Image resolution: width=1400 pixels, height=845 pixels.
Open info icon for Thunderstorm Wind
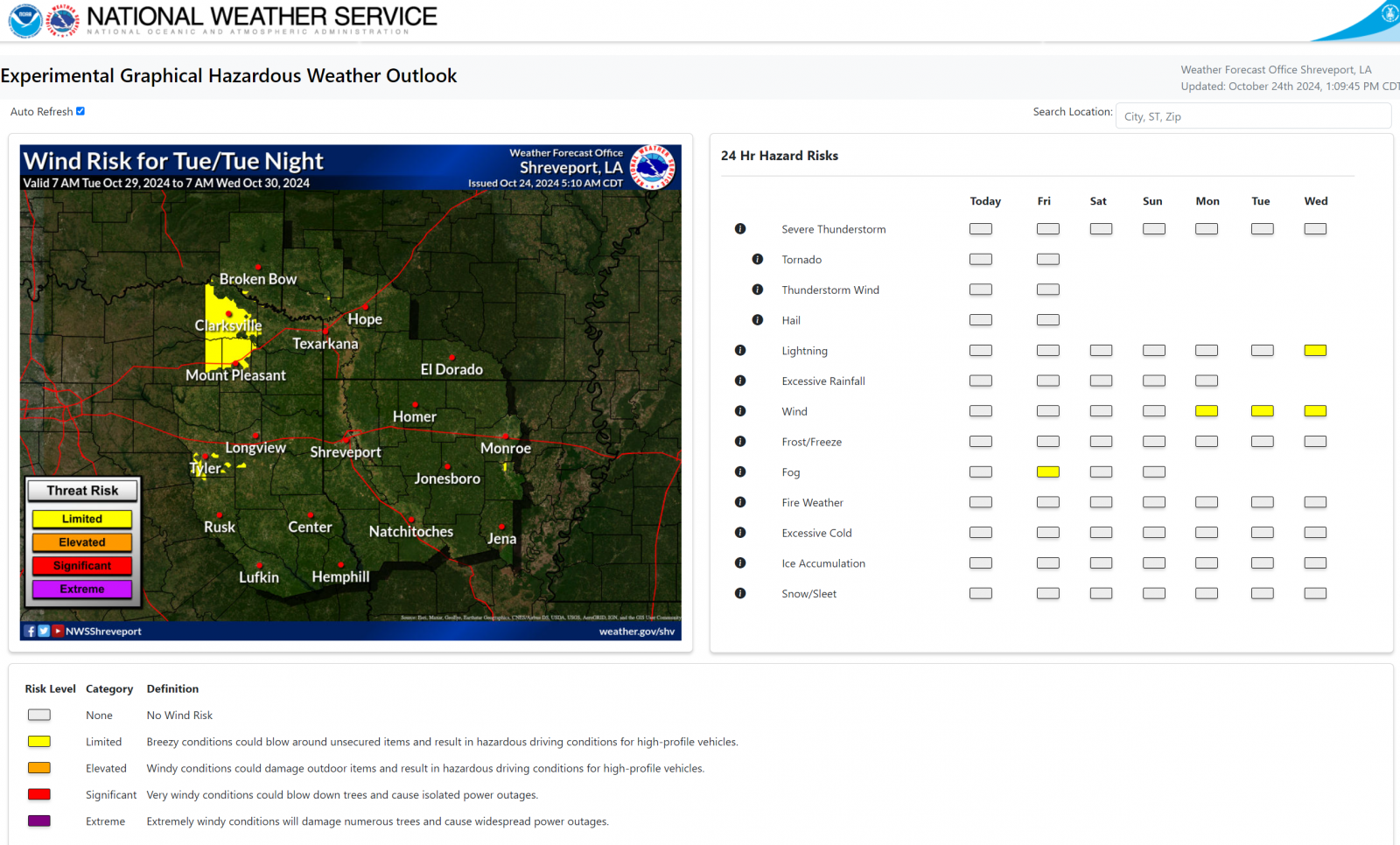[758, 290]
